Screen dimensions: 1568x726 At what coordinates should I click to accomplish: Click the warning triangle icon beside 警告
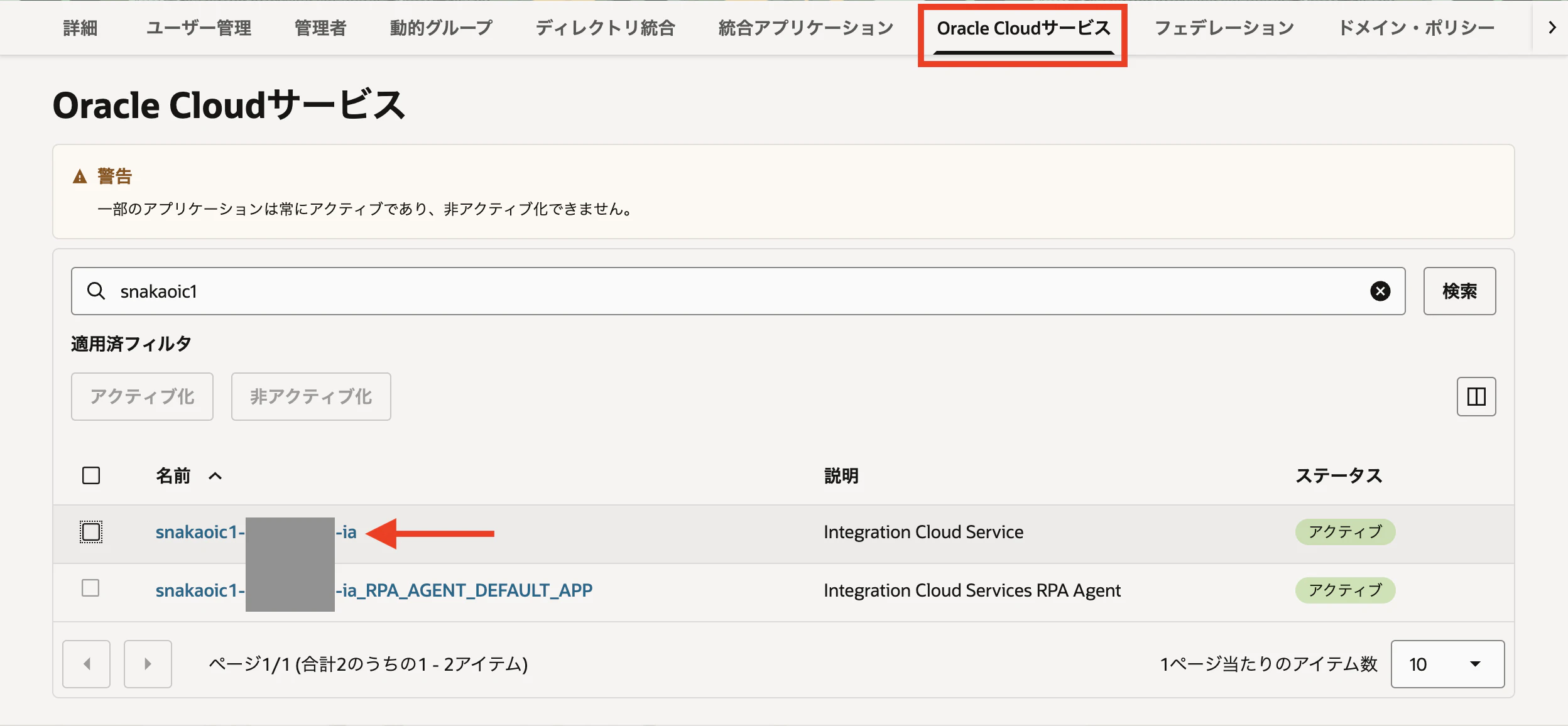point(80,176)
